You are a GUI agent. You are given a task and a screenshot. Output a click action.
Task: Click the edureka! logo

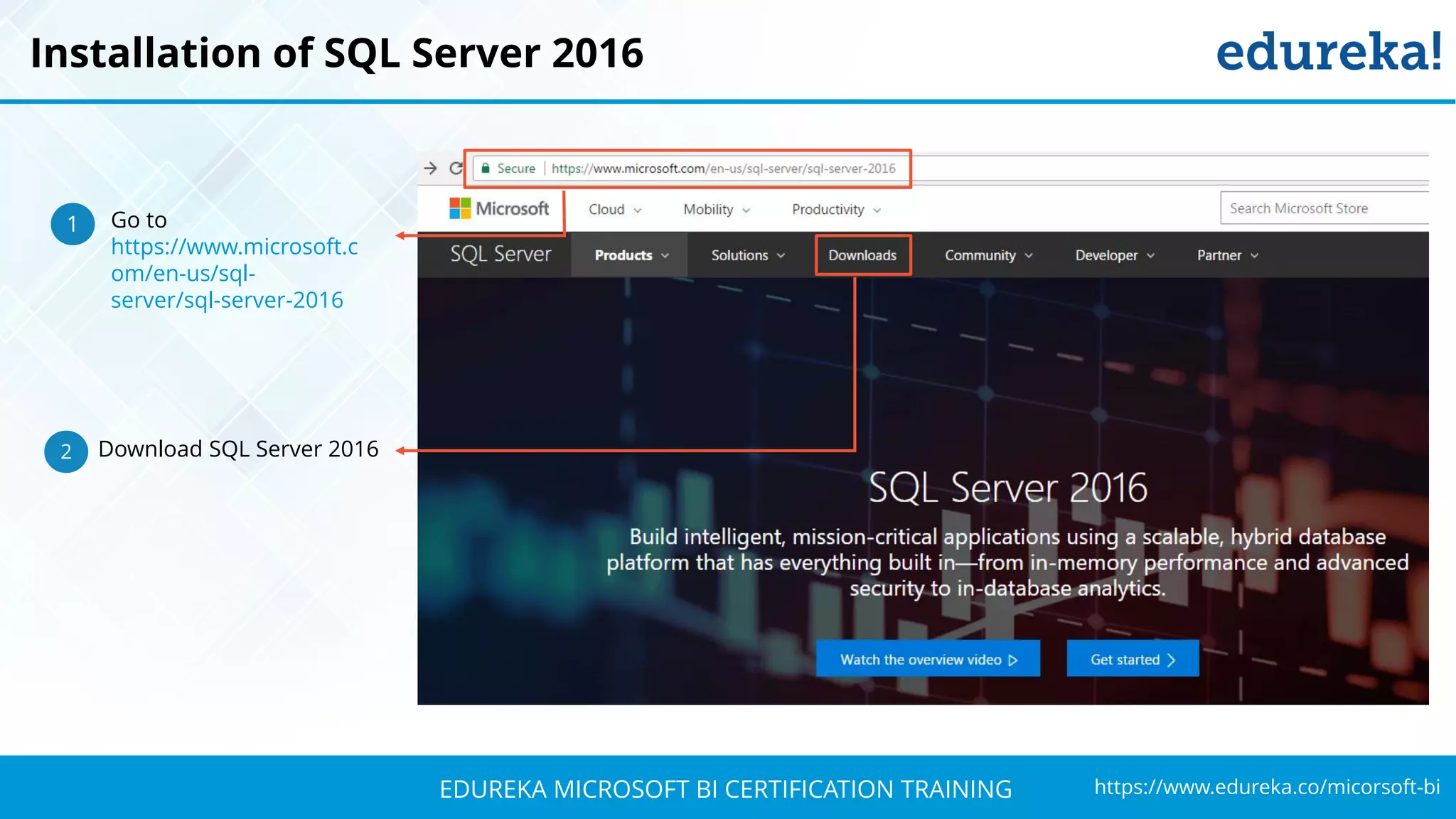(x=1328, y=52)
